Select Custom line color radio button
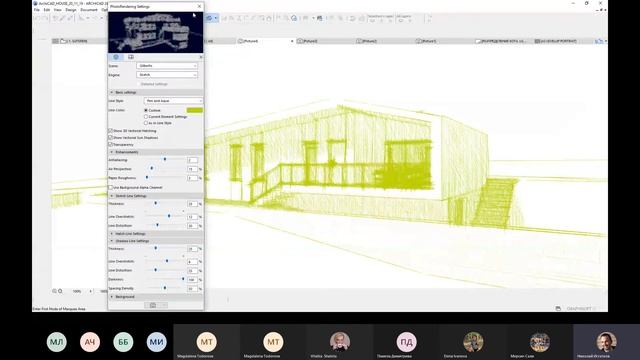Viewport: 640px width, 360px height. click(x=146, y=110)
